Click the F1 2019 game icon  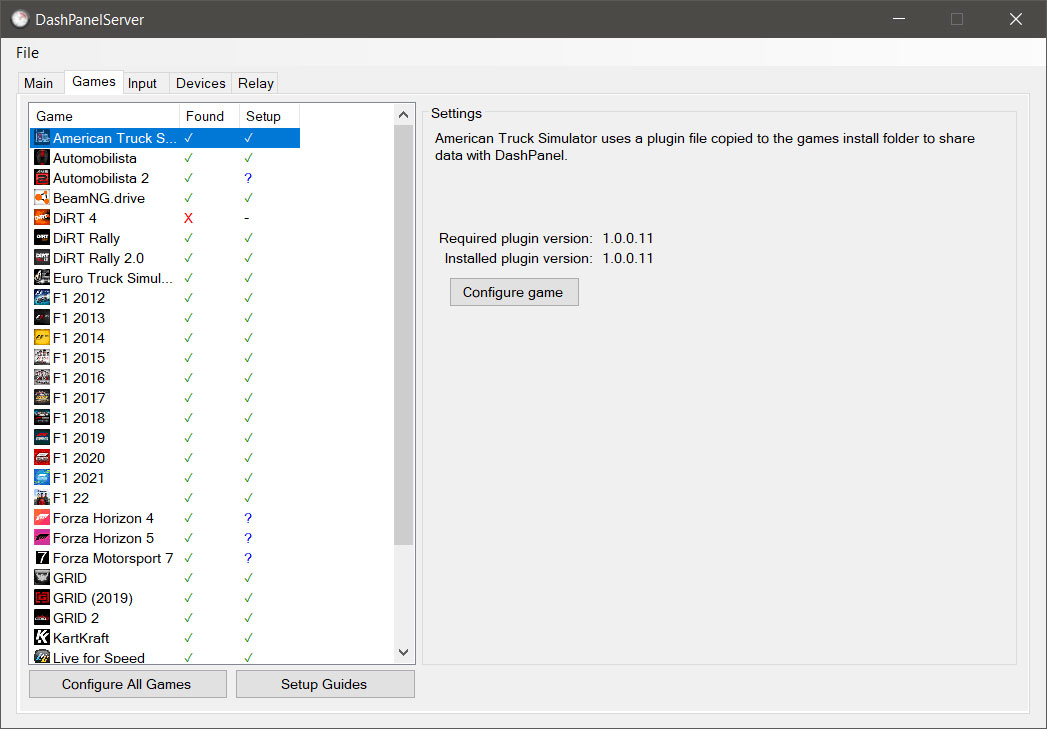point(42,438)
